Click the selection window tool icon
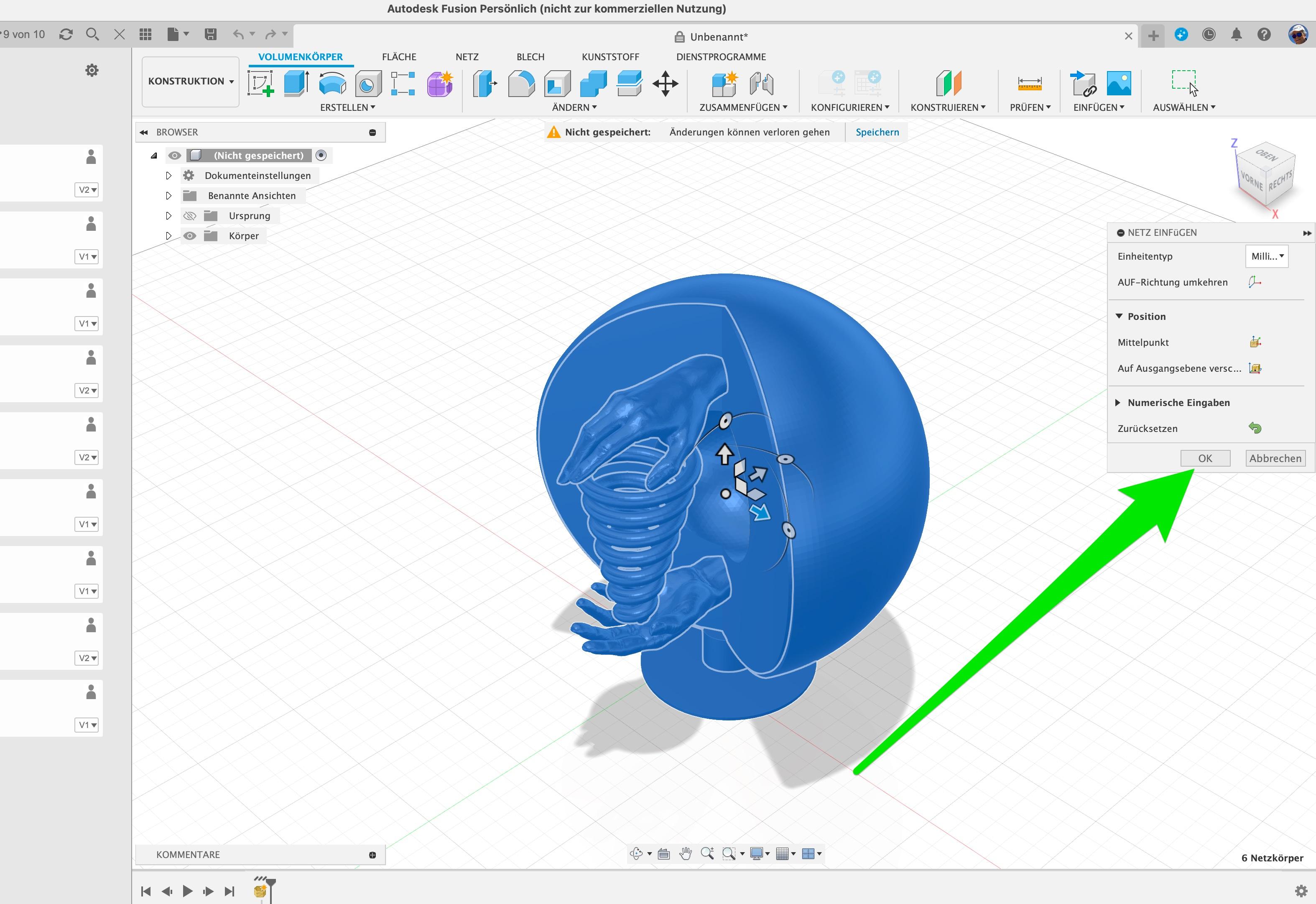The image size is (1316, 904). [x=1185, y=83]
